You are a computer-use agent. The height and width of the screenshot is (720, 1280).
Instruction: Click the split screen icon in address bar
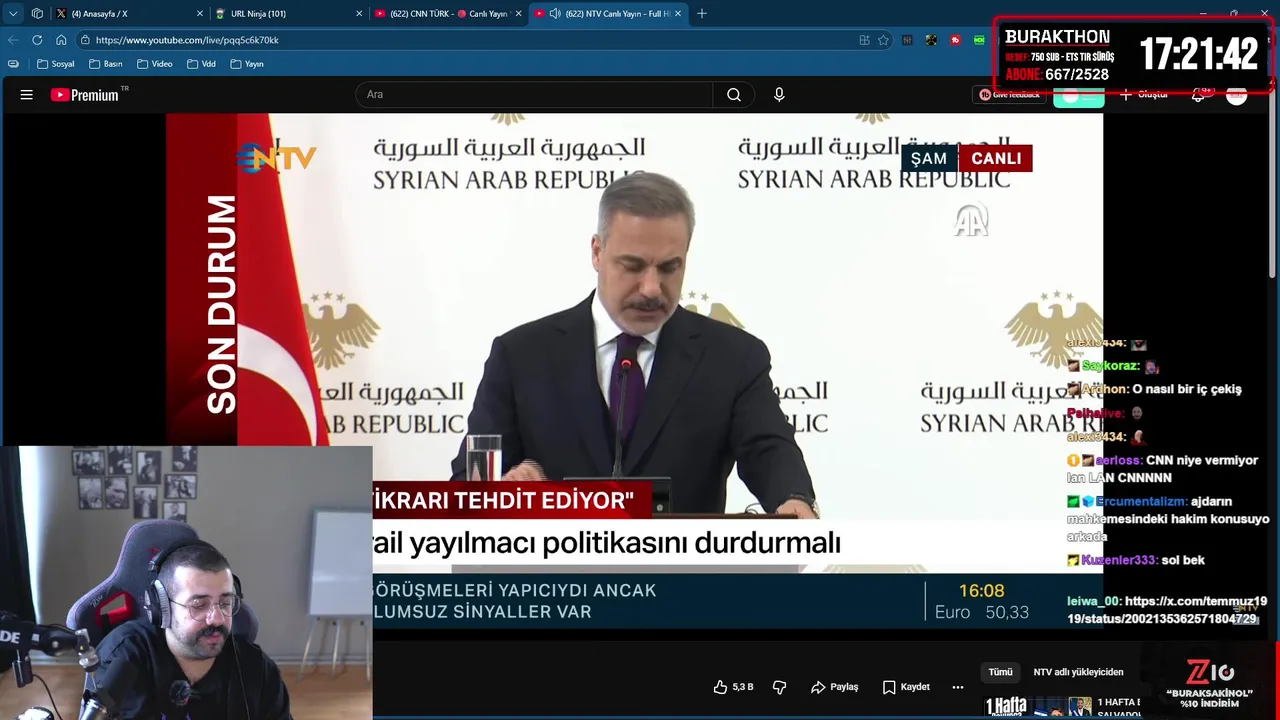point(864,40)
